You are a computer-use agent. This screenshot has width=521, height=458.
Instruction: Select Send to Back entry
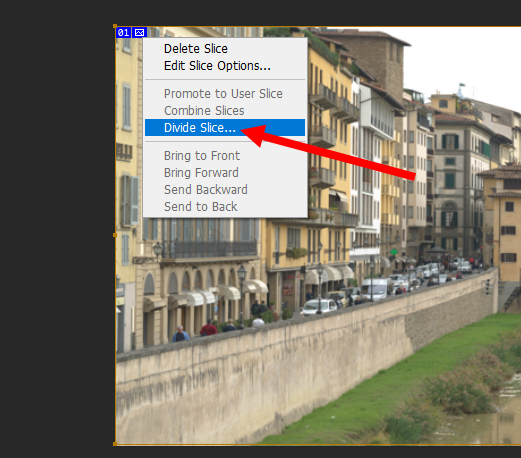(225, 207)
